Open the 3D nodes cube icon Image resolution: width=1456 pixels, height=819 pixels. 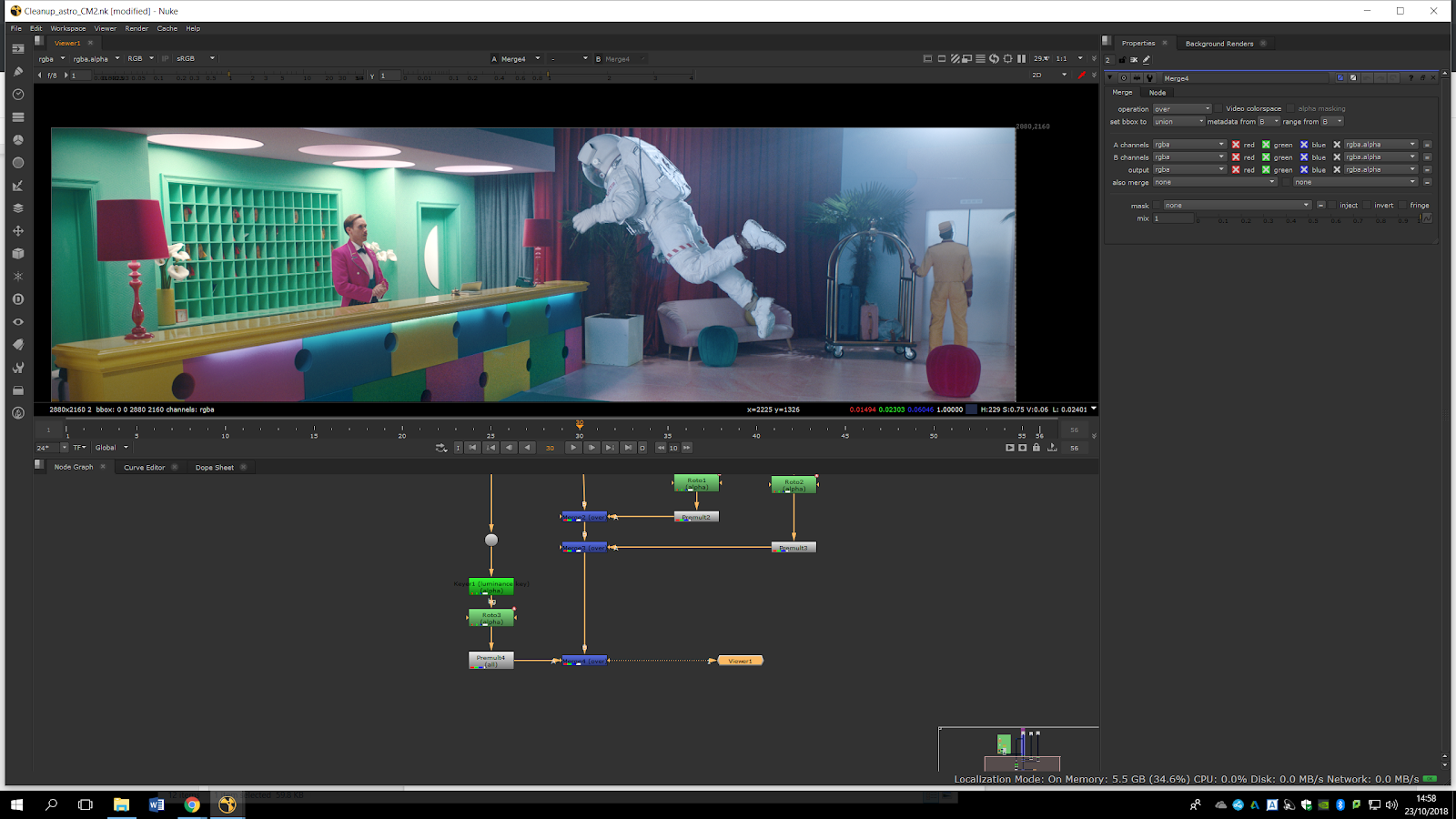tap(17, 254)
